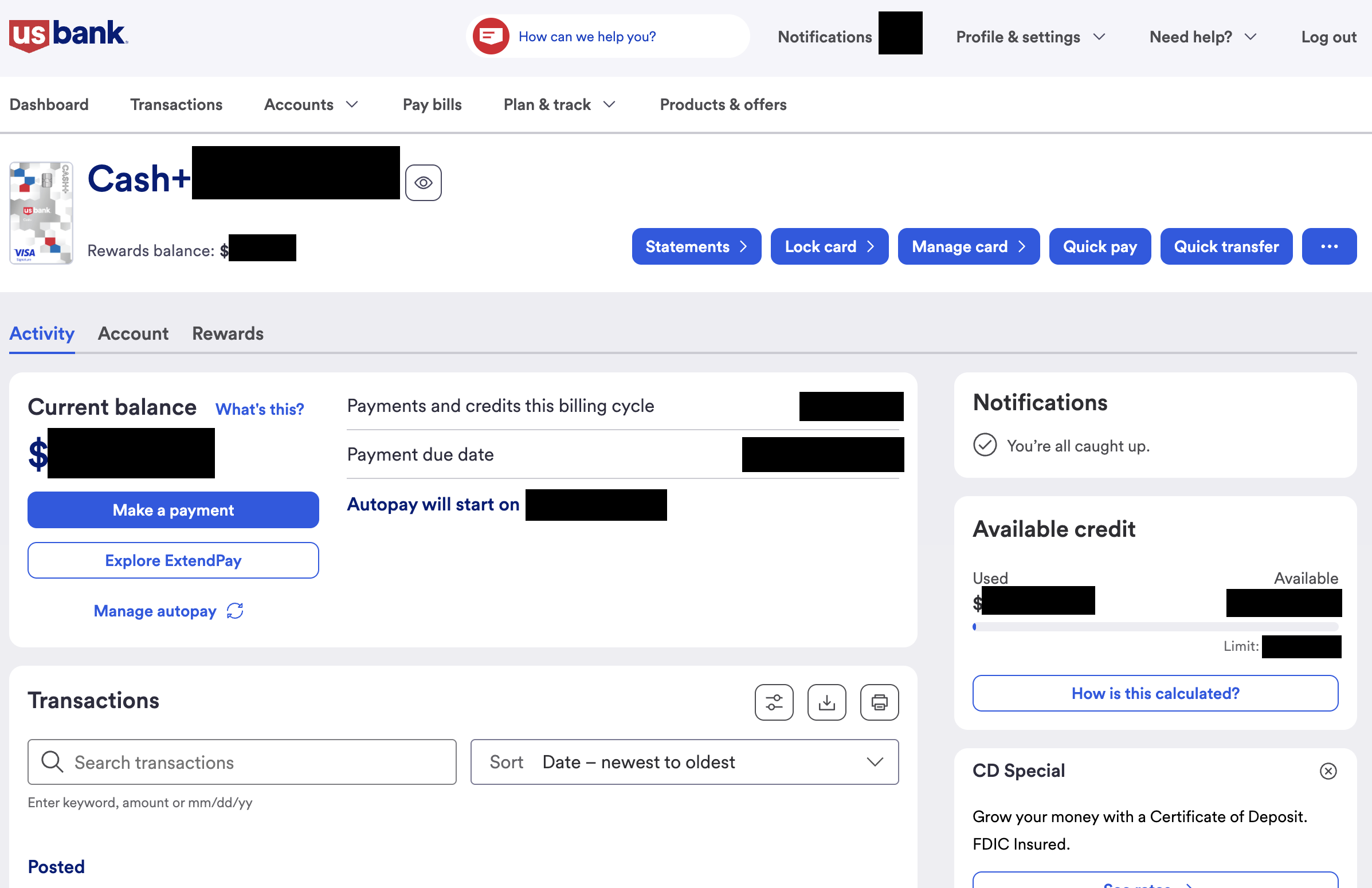Viewport: 1372px width, 888px height.
Task: Expand the Accounts dropdown menu
Action: click(311, 104)
